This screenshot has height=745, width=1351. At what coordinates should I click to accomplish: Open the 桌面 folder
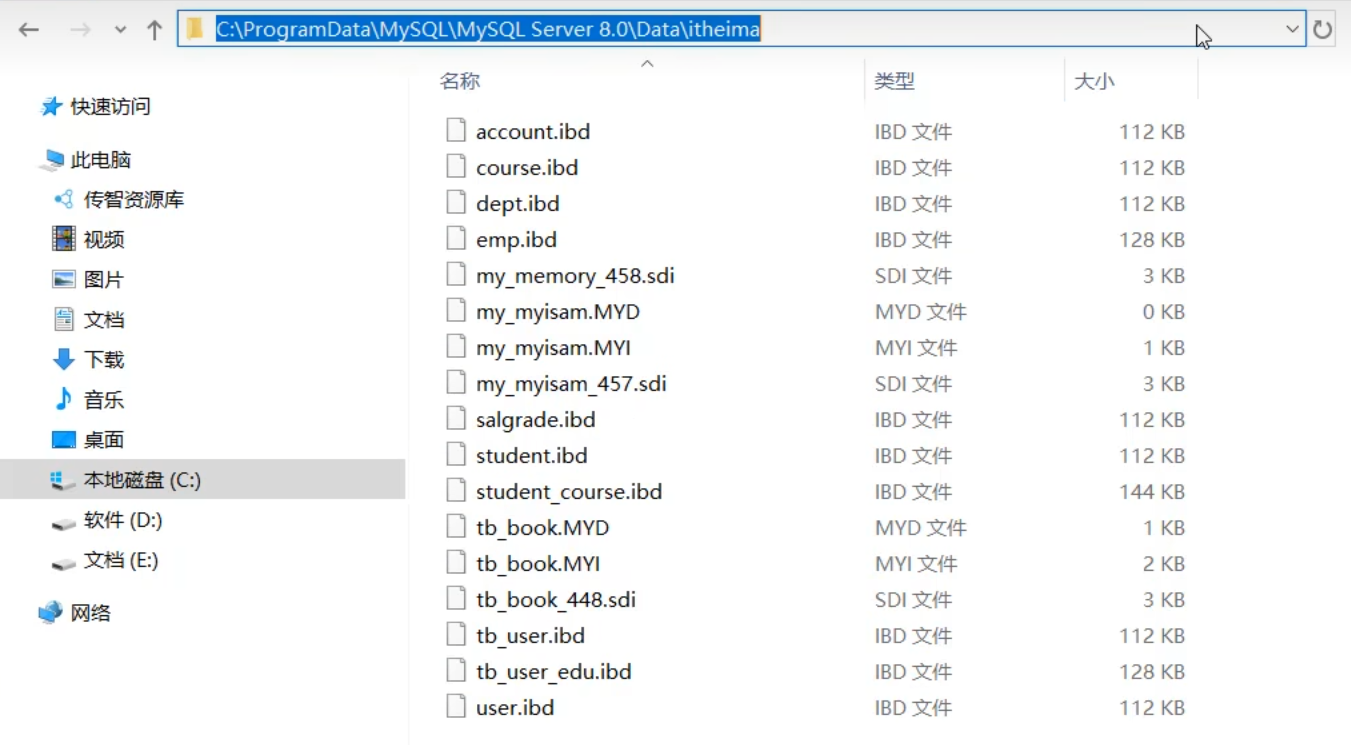(88, 440)
